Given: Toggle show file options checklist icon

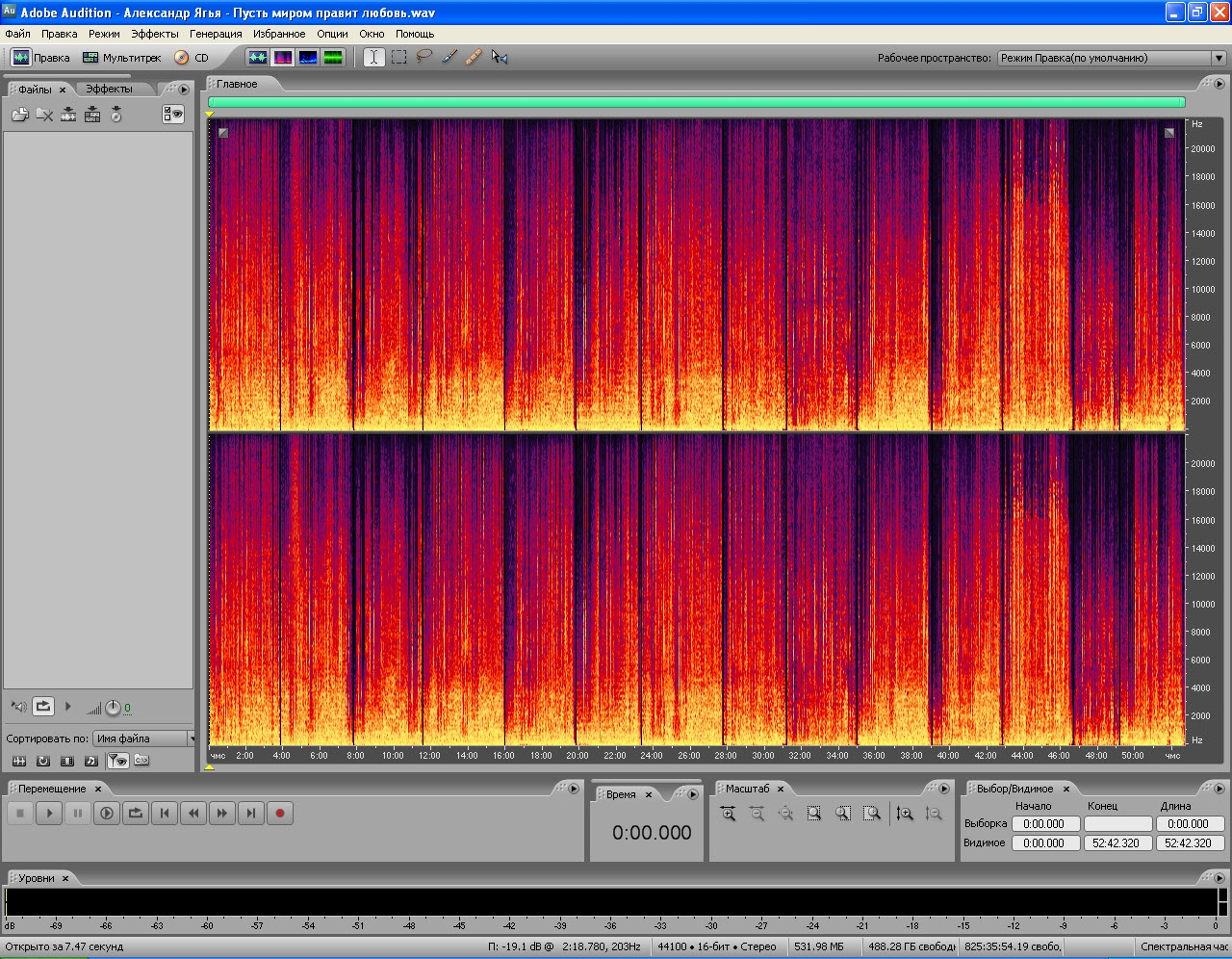Looking at the screenshot, I should (x=173, y=115).
